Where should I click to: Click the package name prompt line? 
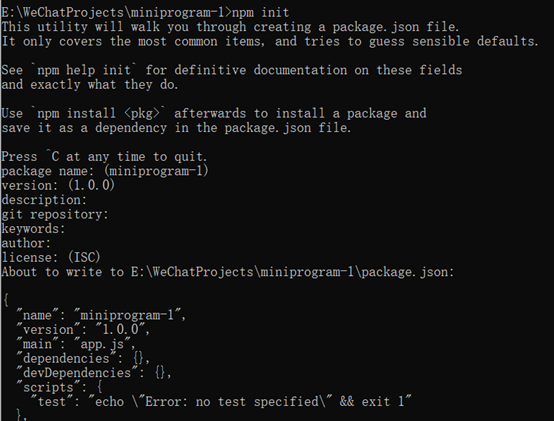tap(105, 171)
